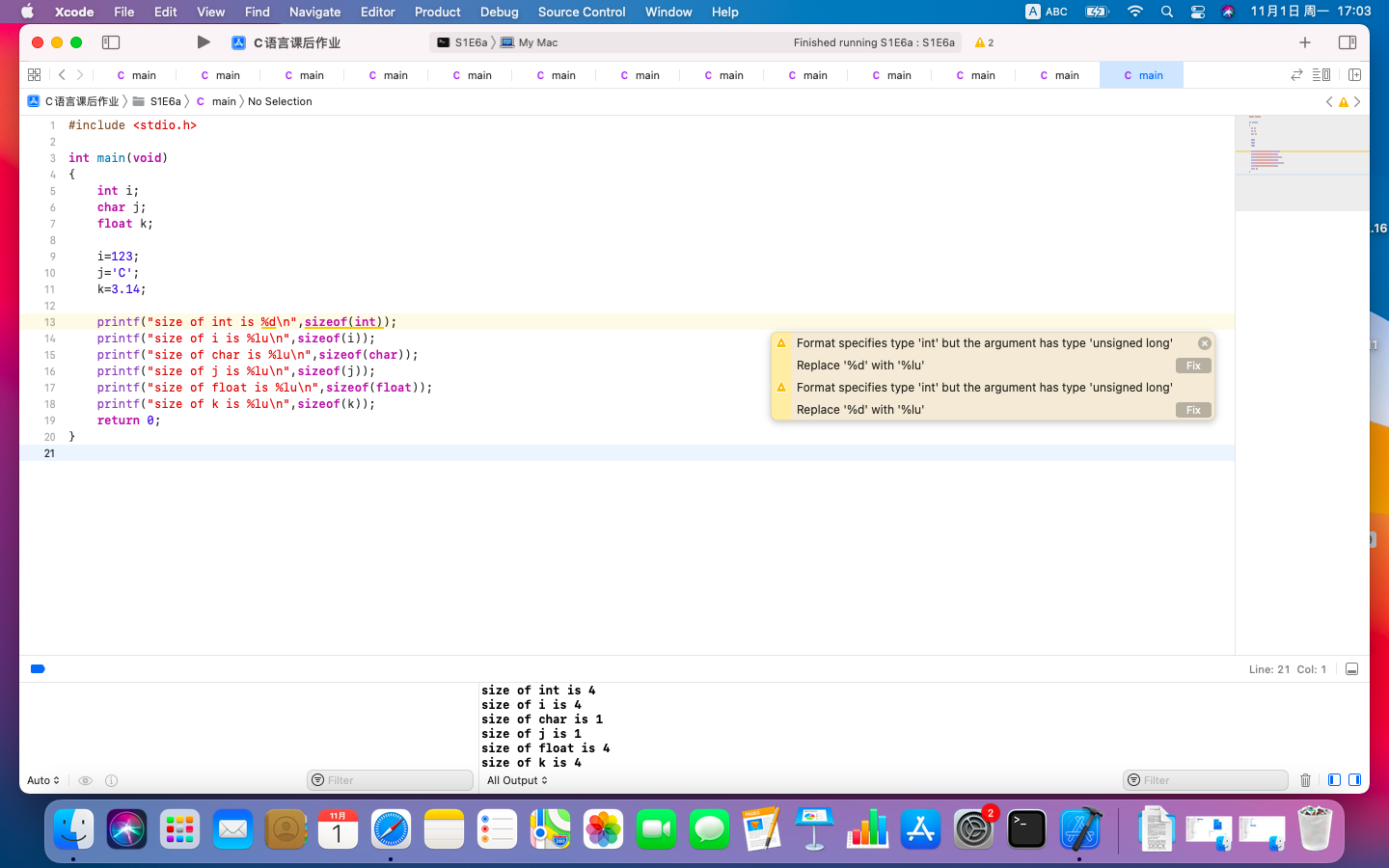Open Terminal from the Dock

(x=1026, y=829)
